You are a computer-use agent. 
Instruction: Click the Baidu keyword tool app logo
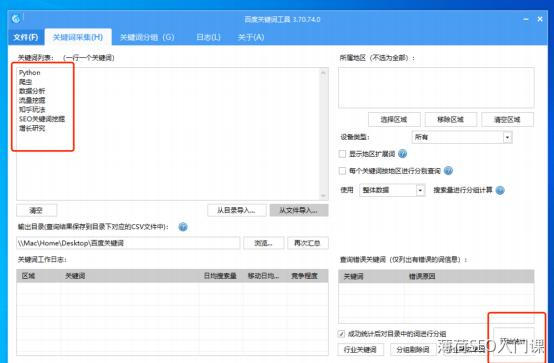pyautogui.click(x=16, y=18)
